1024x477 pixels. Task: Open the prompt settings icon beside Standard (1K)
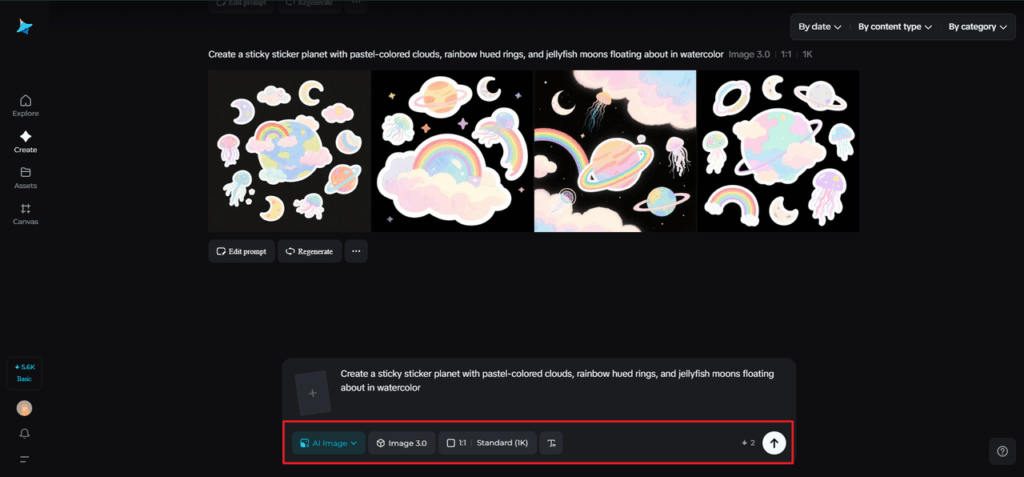click(x=551, y=443)
